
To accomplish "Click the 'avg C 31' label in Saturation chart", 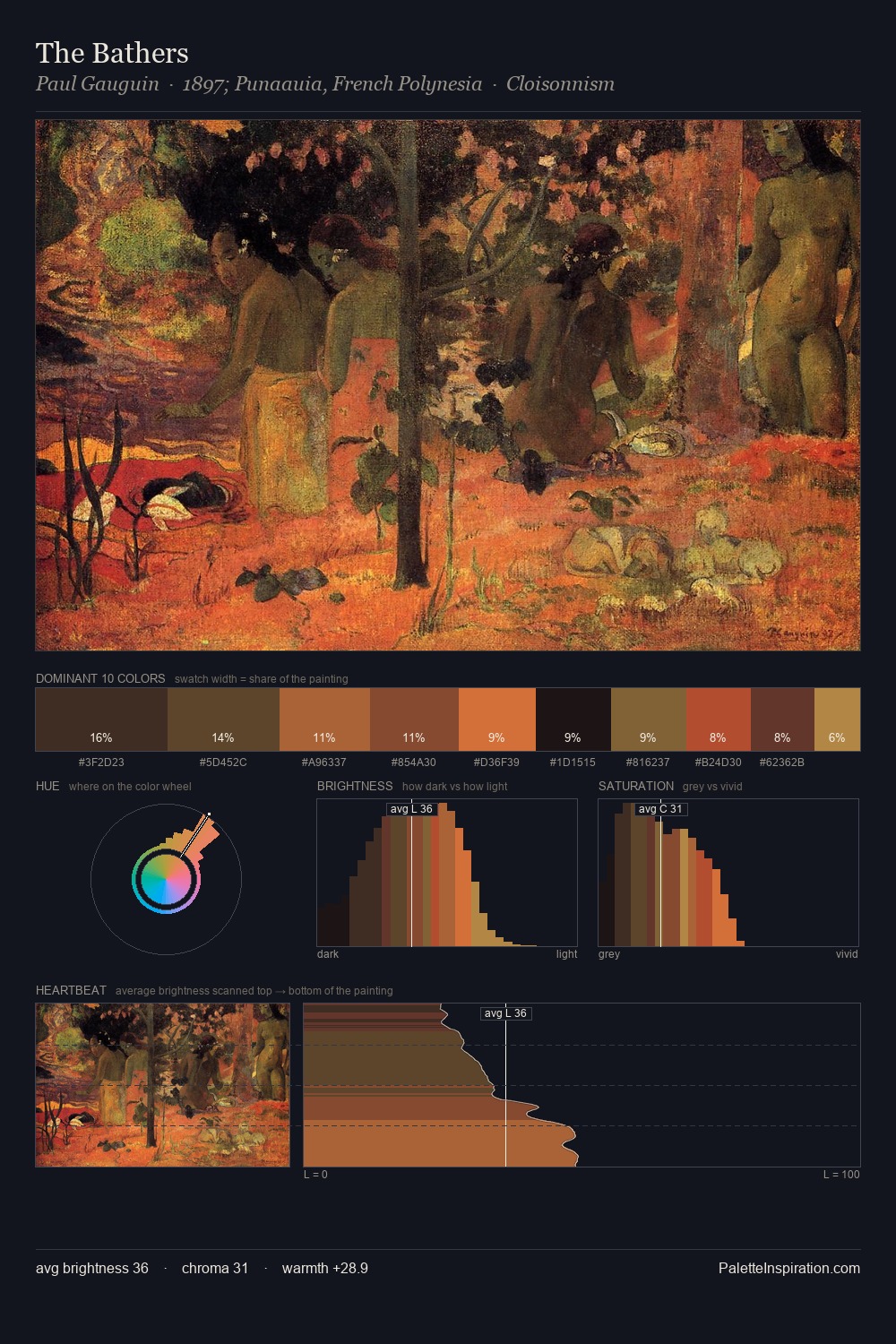I will pos(660,809).
